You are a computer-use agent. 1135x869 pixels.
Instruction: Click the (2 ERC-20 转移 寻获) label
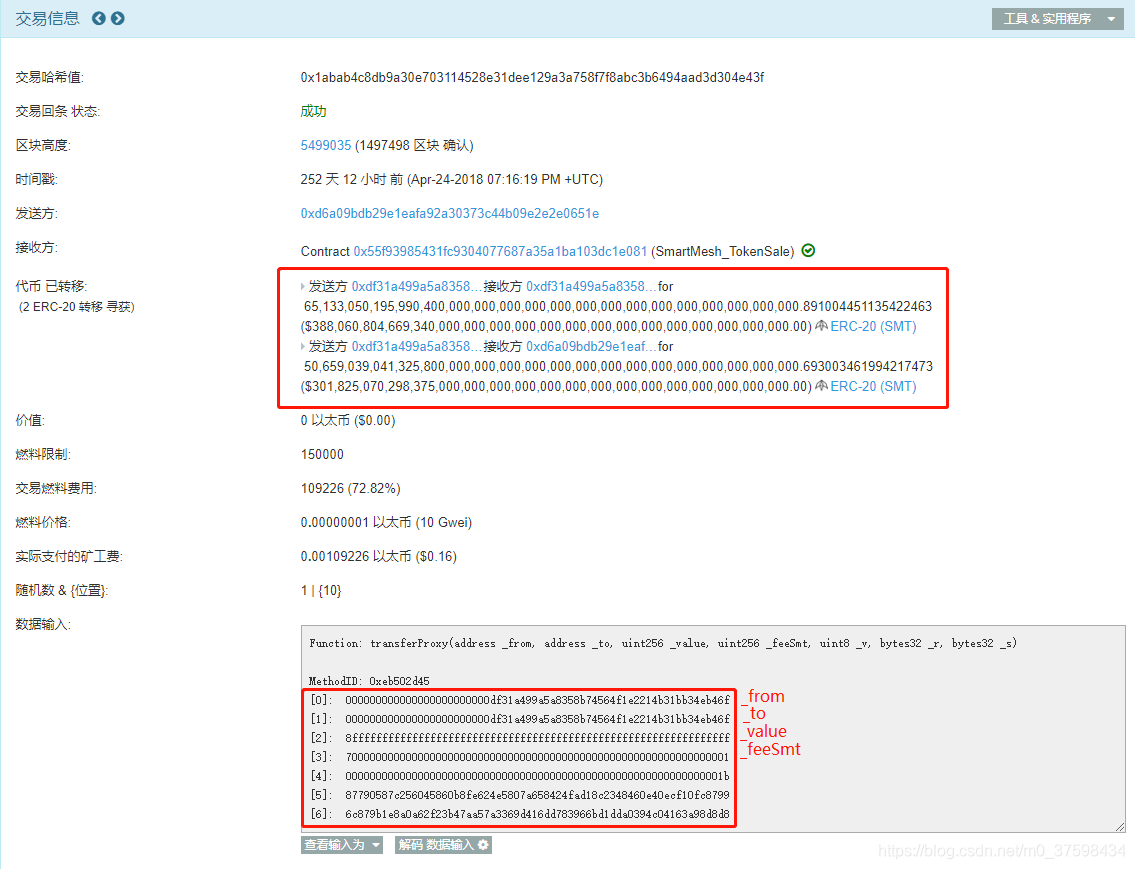coord(77,307)
